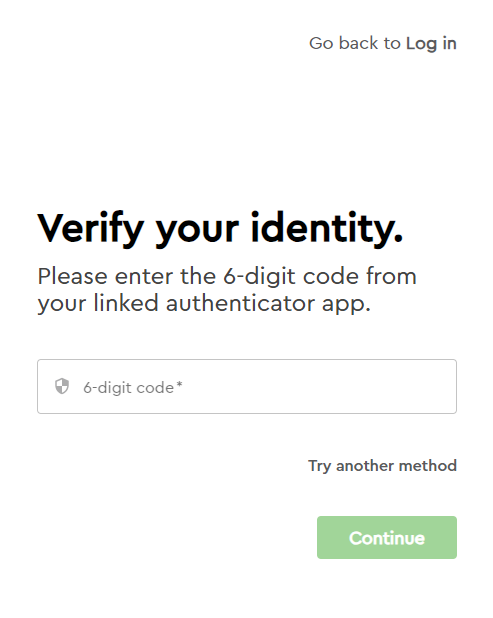Click the word 'identity' in the heading
This screenshot has width=493, height=618.
[x=324, y=227]
